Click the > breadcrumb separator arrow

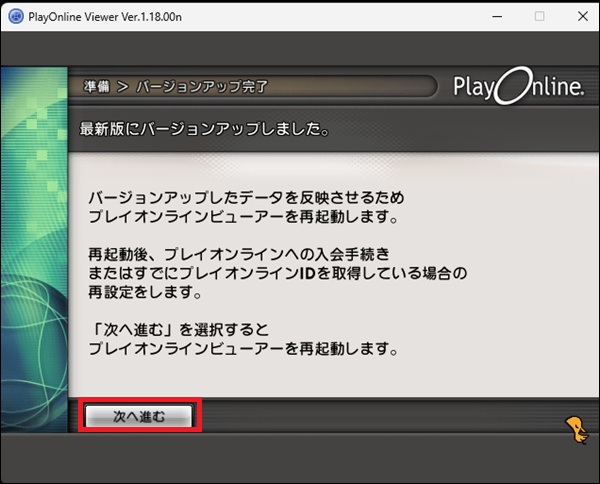click(123, 87)
